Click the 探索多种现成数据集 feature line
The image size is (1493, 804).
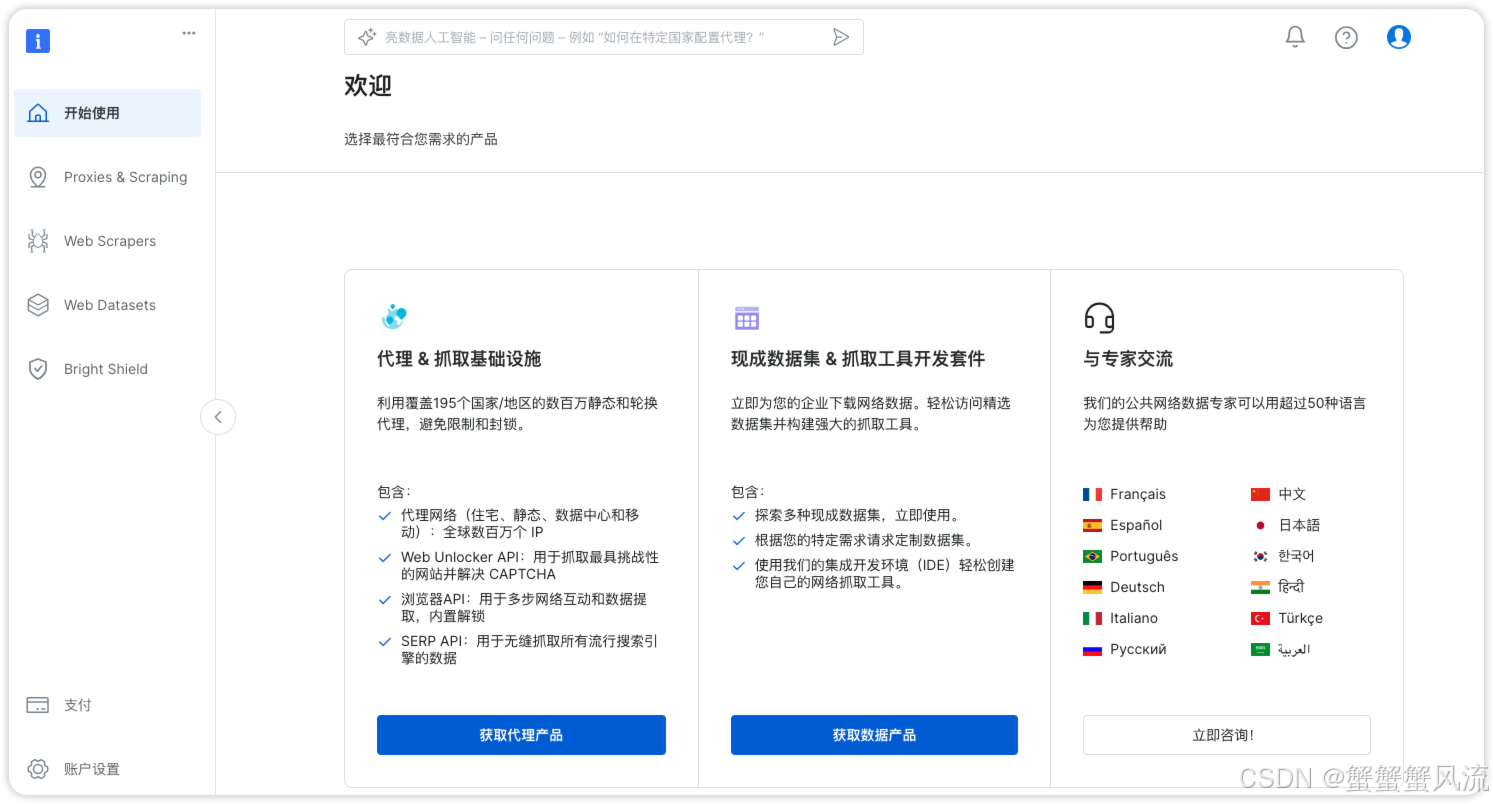[x=858, y=516]
